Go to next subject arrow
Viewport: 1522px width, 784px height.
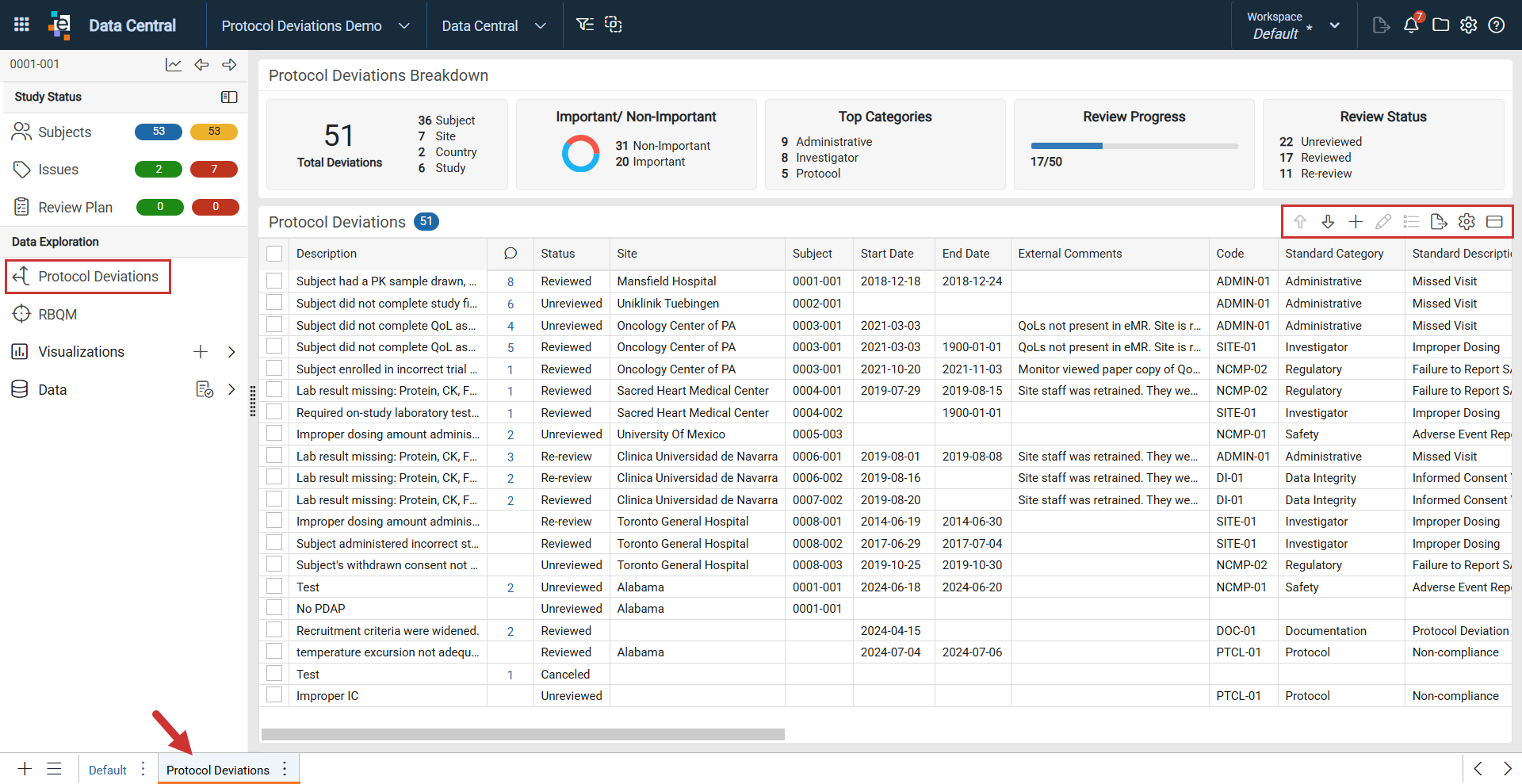coord(229,64)
